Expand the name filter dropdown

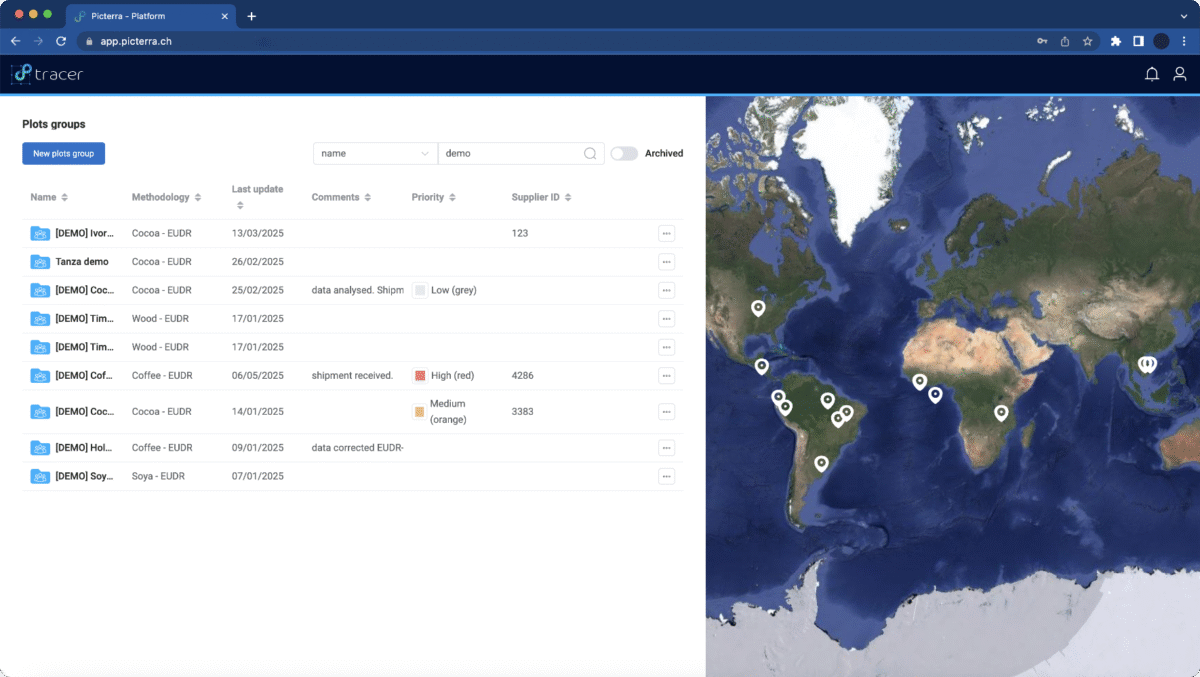click(x=375, y=153)
